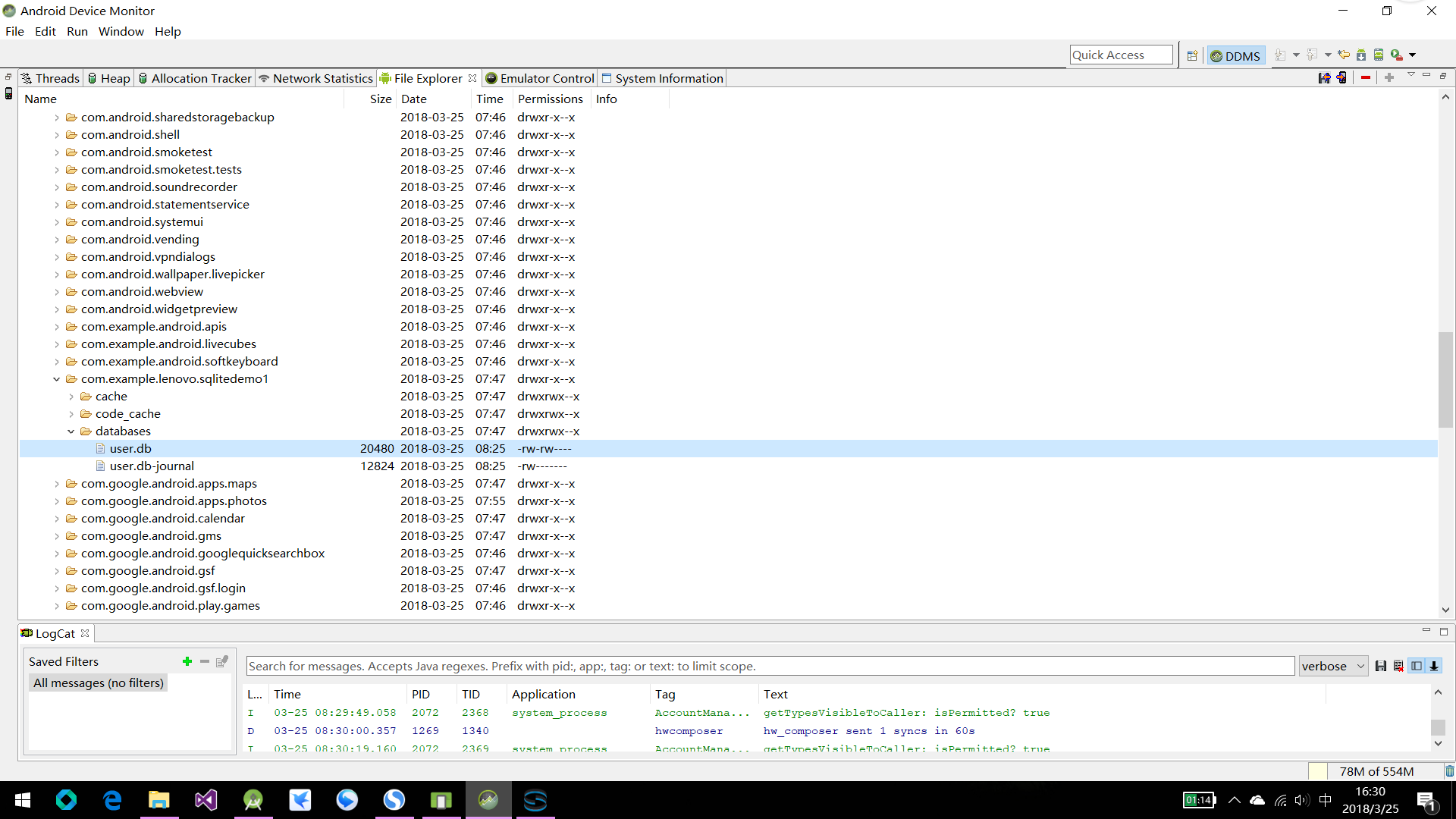The height and width of the screenshot is (819, 1456).
Task: Toggle the saved filters panel display
Action: click(x=1417, y=666)
